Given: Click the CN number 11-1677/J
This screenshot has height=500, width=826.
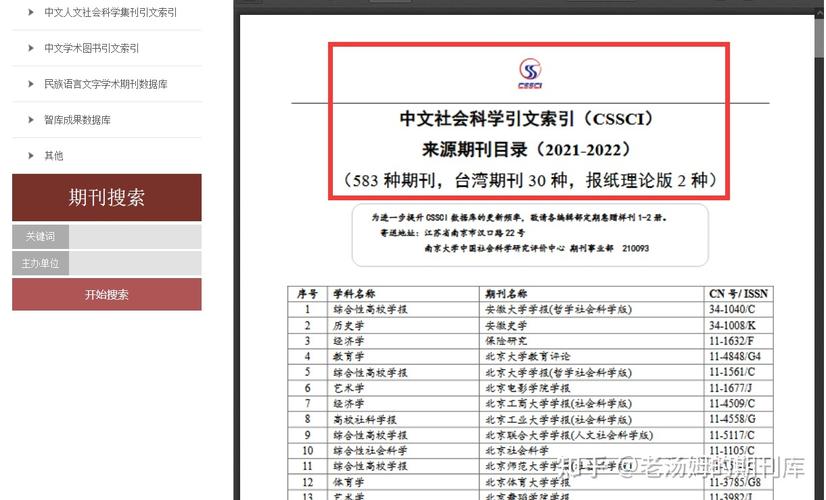Looking at the screenshot, I should (730, 388).
